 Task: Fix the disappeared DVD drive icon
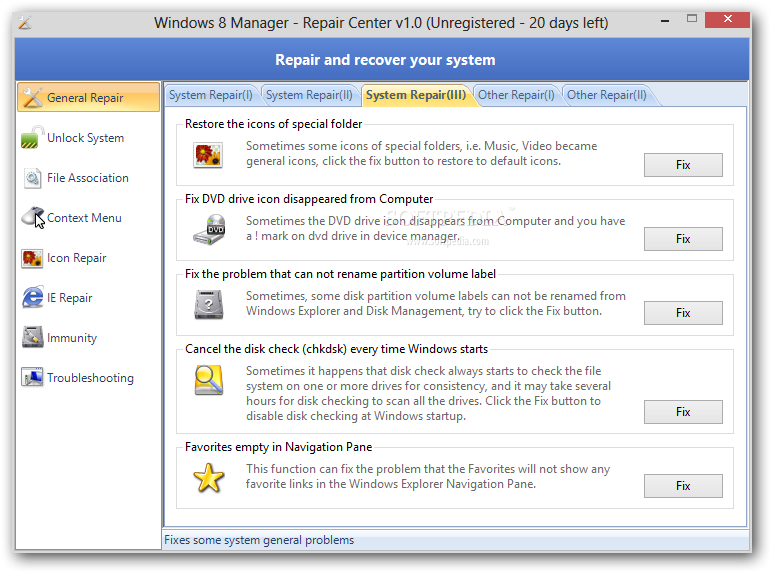[683, 239]
